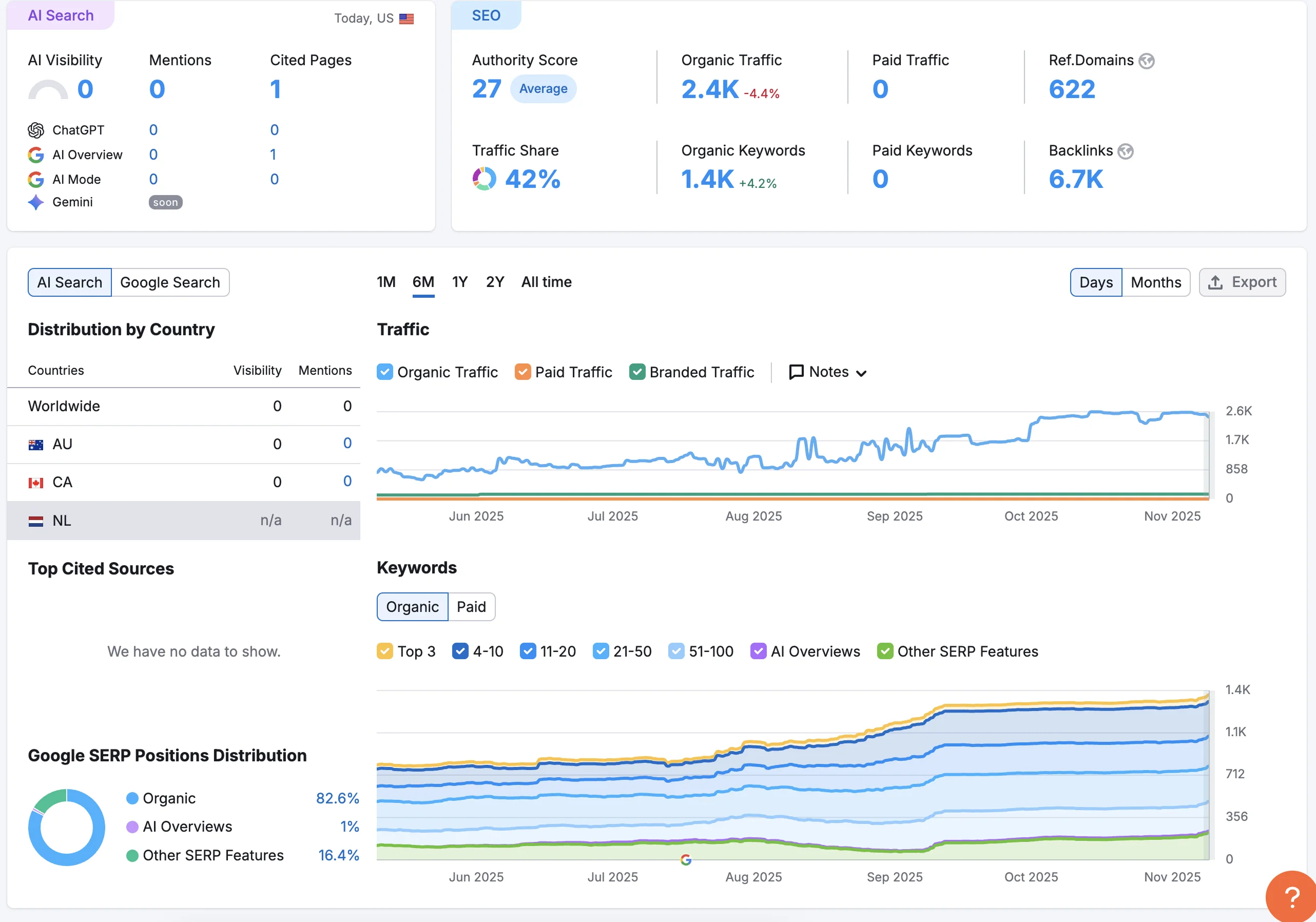Viewport: 1316px width, 922px height.
Task: Select the Organic keywords tab
Action: pos(413,607)
